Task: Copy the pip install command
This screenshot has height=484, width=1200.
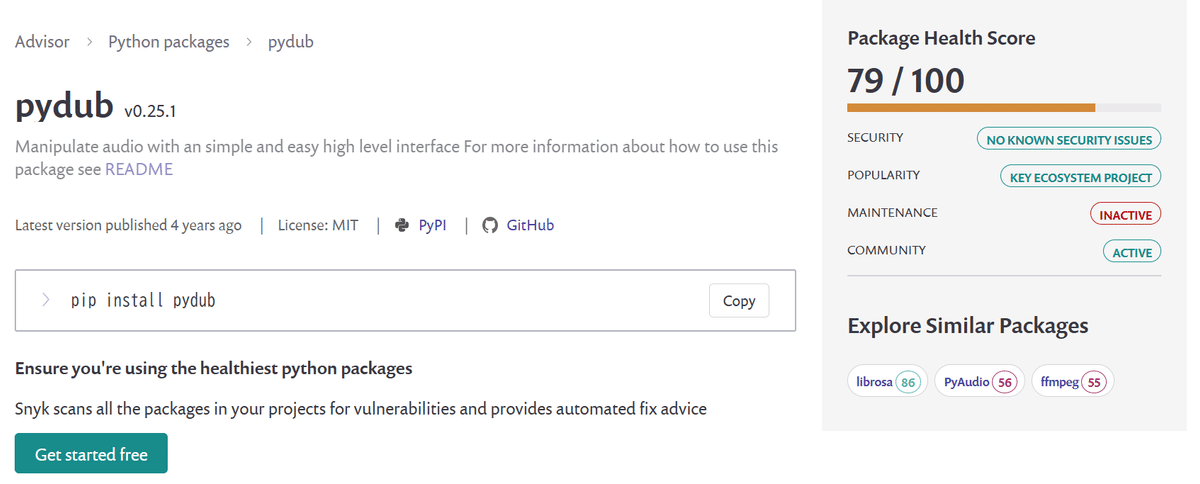Action: coord(739,301)
